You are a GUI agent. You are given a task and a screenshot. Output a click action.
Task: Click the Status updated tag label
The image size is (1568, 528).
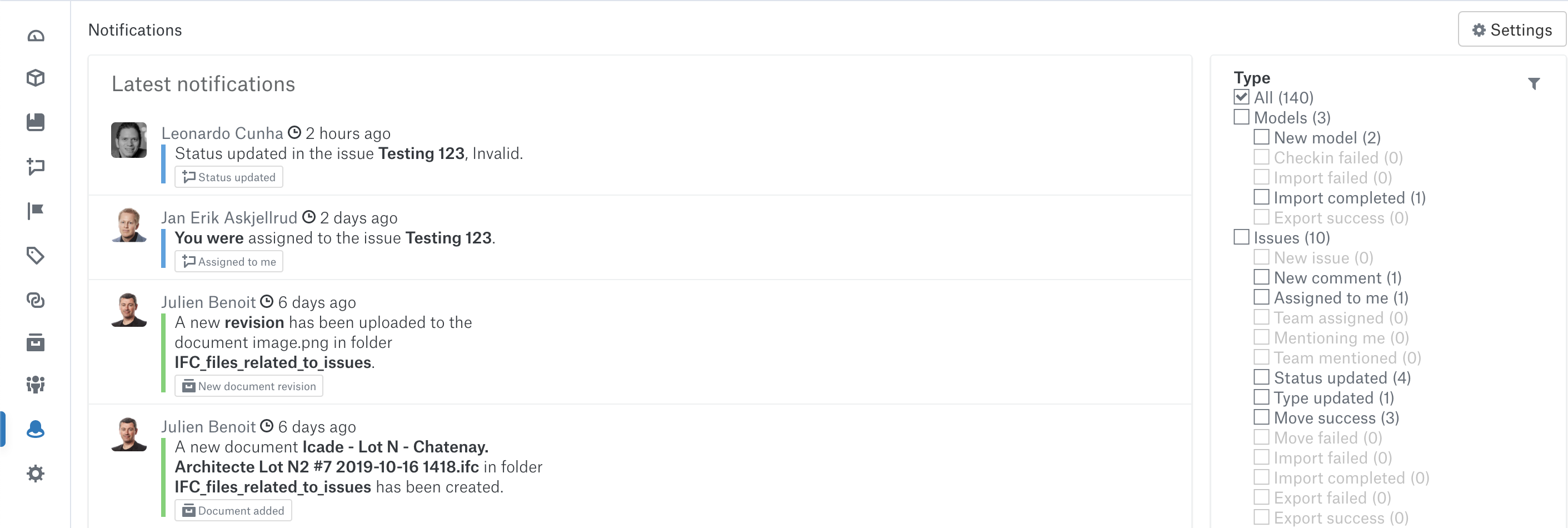click(x=229, y=177)
